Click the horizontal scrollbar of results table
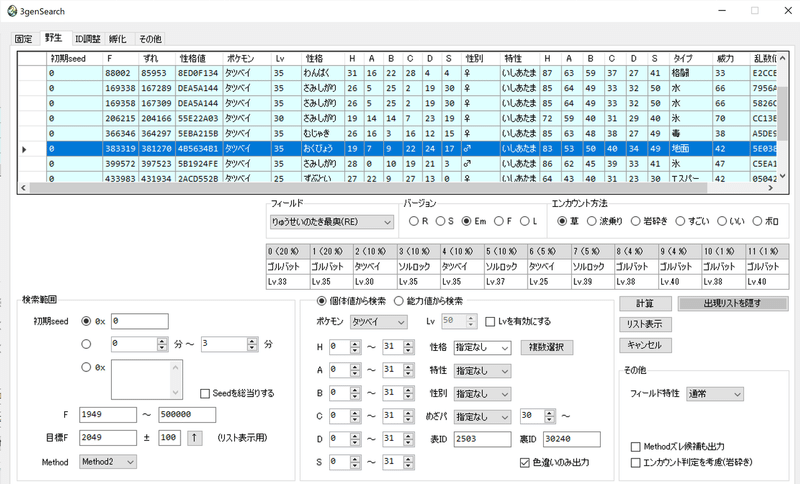Image resolution: width=800 pixels, height=484 pixels. coord(368,188)
